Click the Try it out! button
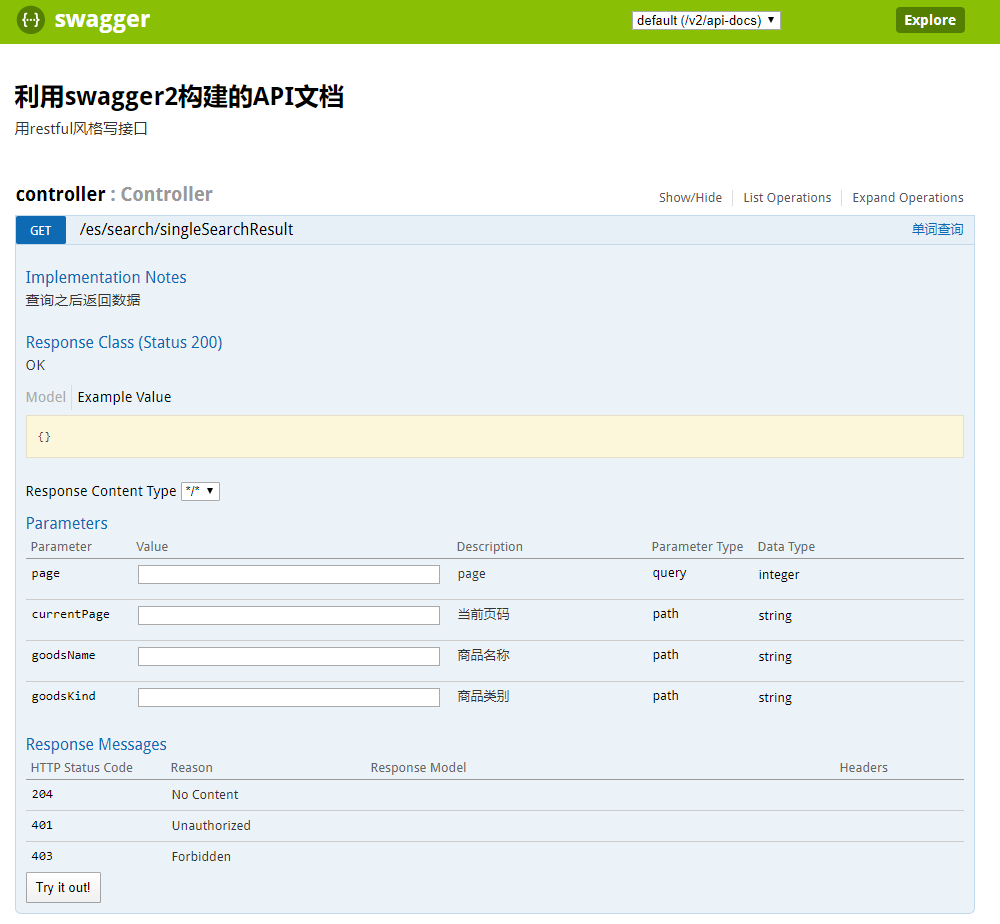Viewport: 1000px width, 924px height. pyautogui.click(x=63, y=887)
